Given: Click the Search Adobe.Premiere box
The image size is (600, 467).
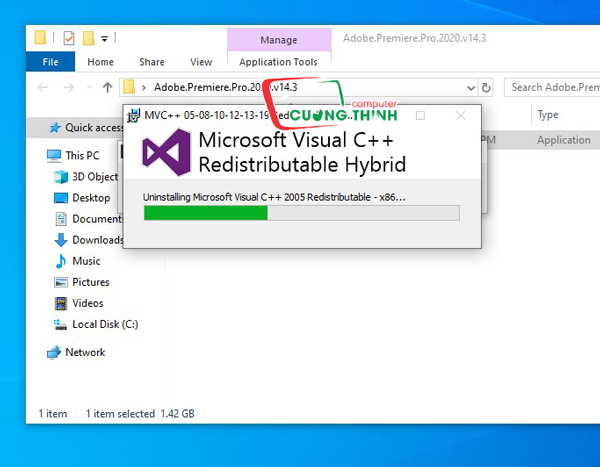Looking at the screenshot, I should click(552, 87).
